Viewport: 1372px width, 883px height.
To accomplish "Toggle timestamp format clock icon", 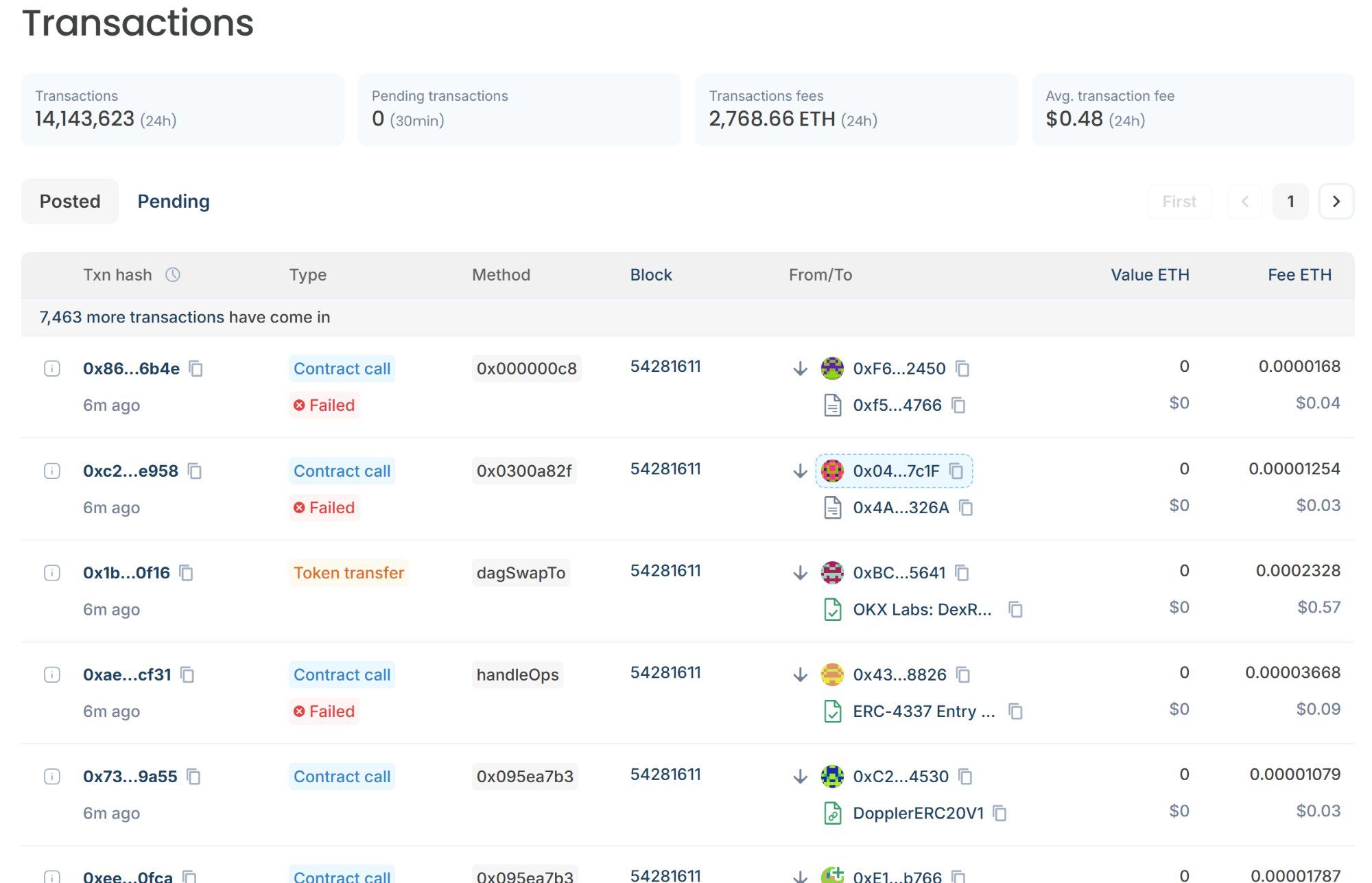I will pos(173,275).
